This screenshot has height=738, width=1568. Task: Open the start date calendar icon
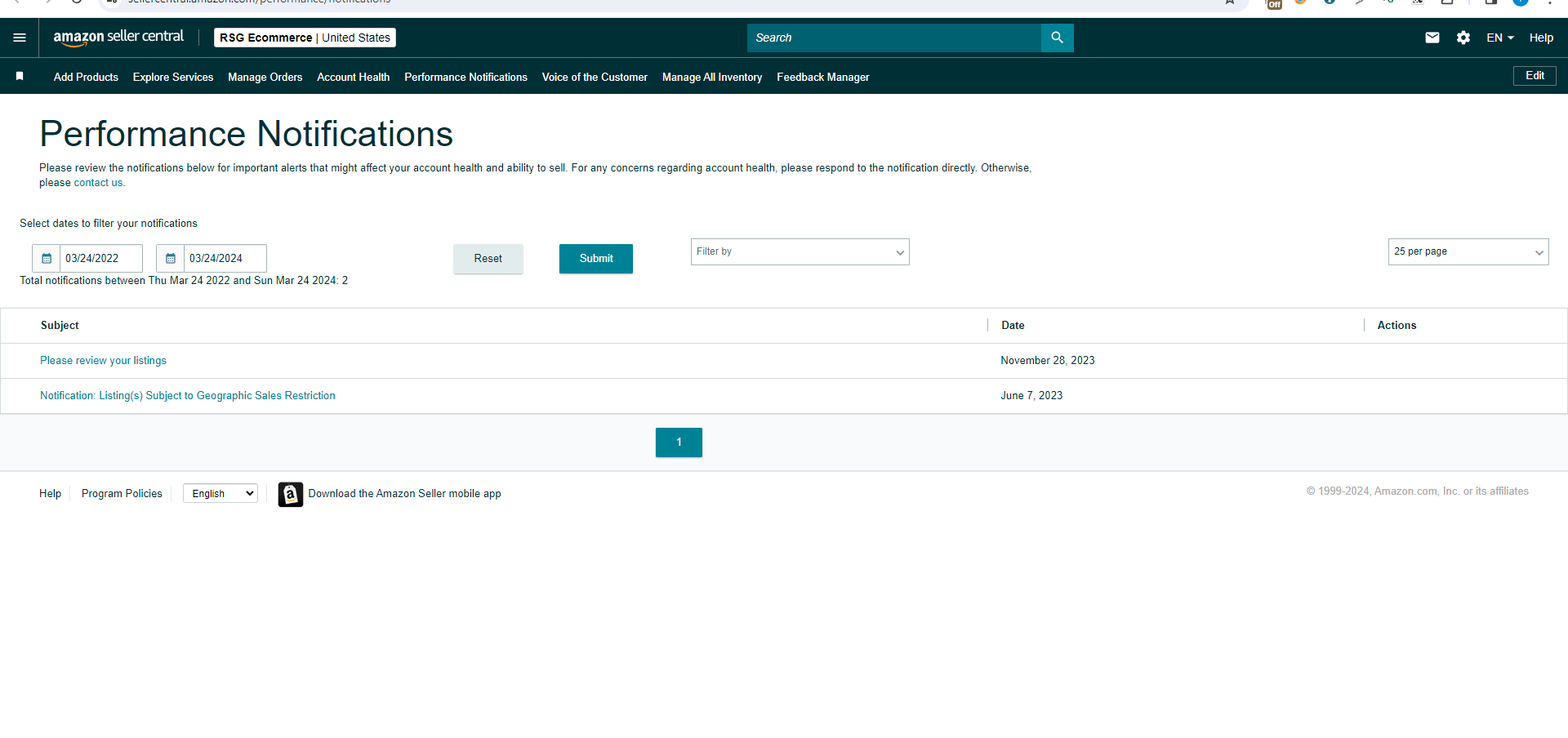(x=47, y=258)
